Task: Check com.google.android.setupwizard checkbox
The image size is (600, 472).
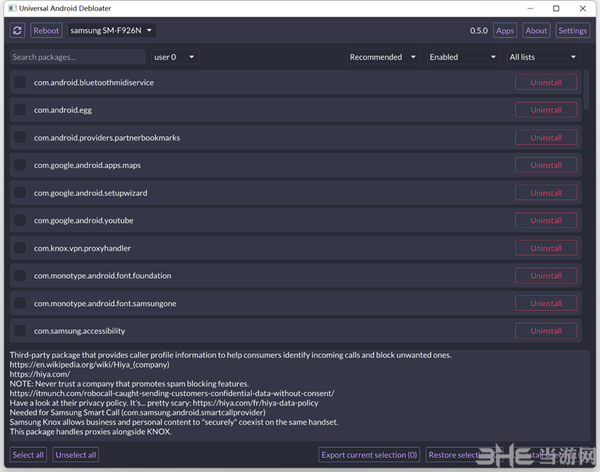Action: [x=20, y=193]
